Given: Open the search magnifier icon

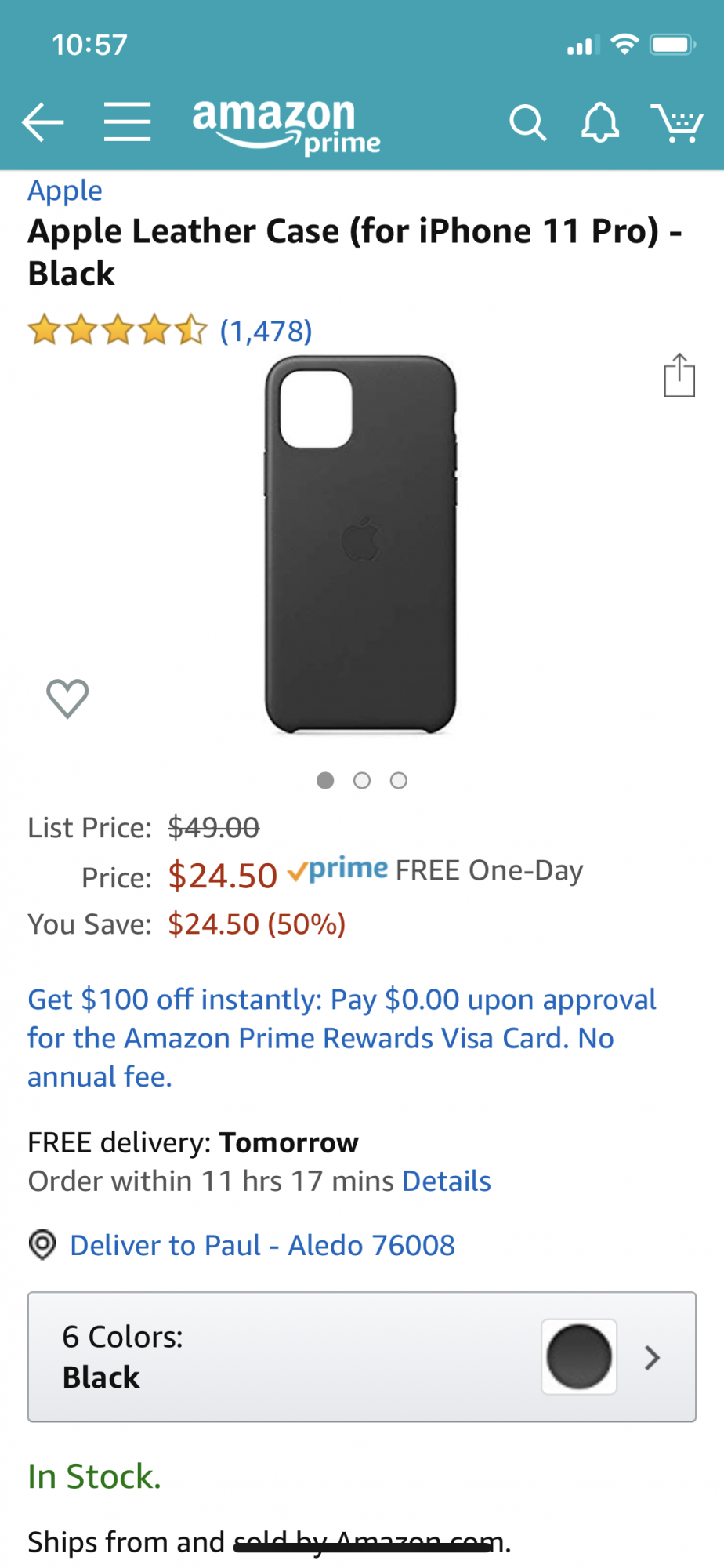Looking at the screenshot, I should [527, 123].
